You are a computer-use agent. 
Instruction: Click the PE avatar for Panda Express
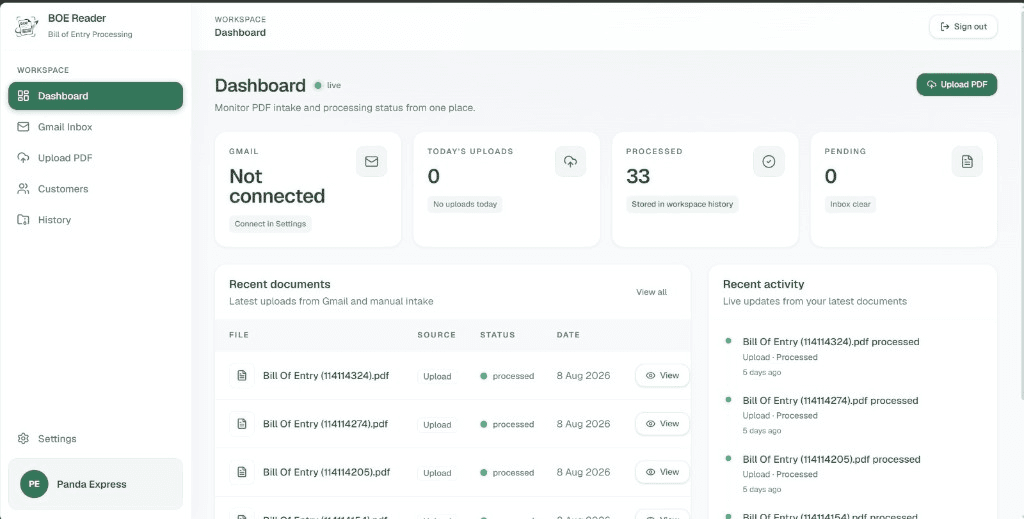pos(34,484)
